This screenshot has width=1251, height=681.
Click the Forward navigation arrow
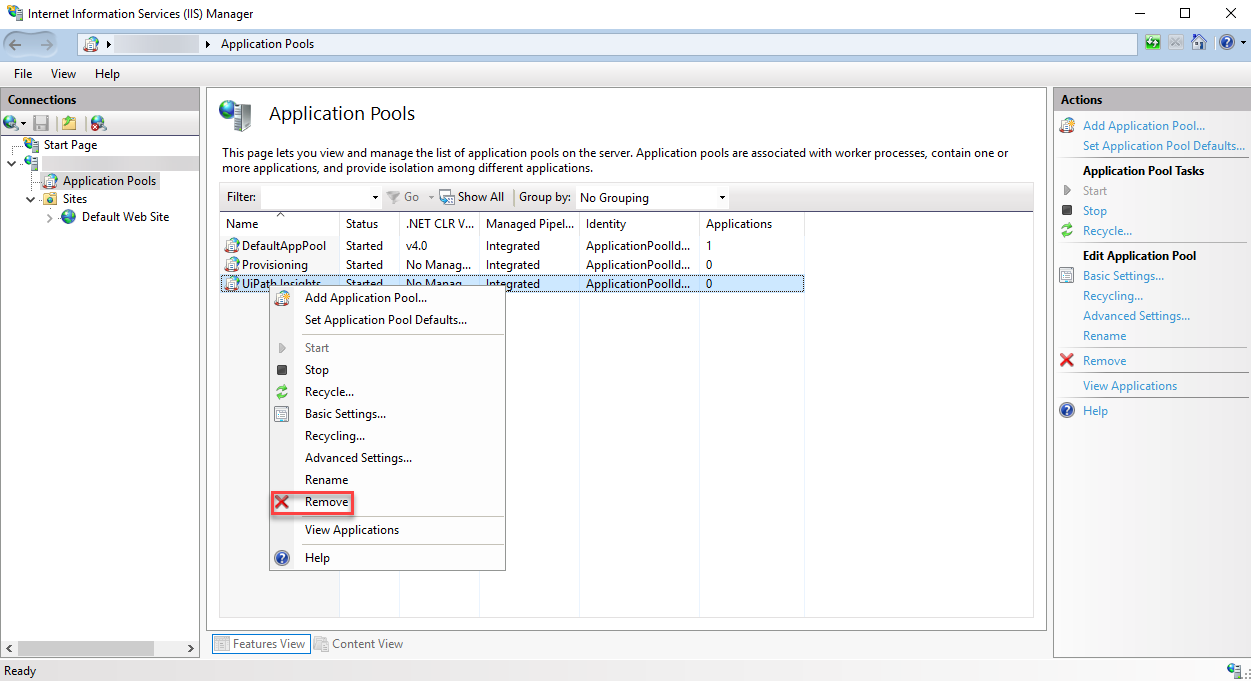point(47,43)
